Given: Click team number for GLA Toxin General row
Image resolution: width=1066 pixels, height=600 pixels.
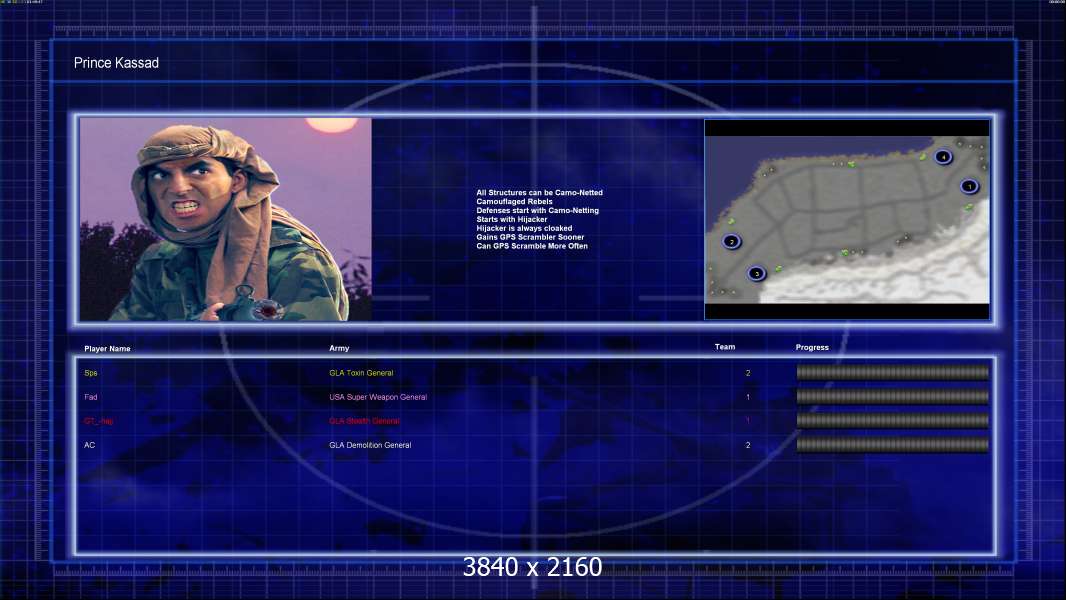Looking at the screenshot, I should click(748, 373).
